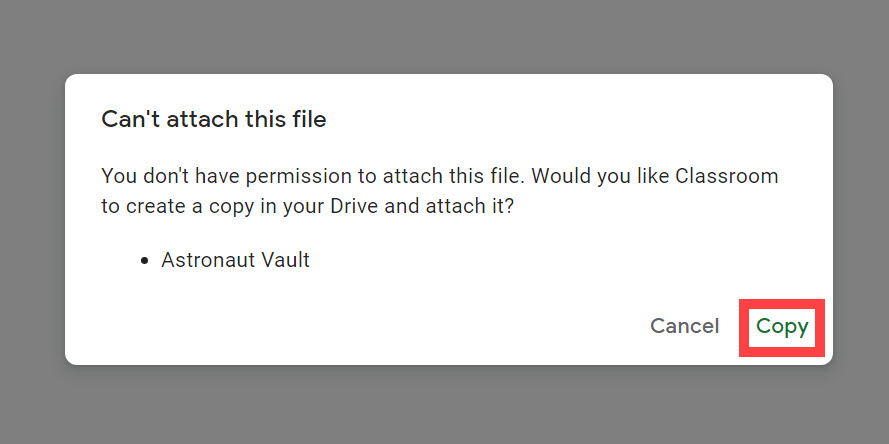Click the word "Classroom" in the message
The height and width of the screenshot is (444, 889).
pyautogui.click(x=726, y=176)
